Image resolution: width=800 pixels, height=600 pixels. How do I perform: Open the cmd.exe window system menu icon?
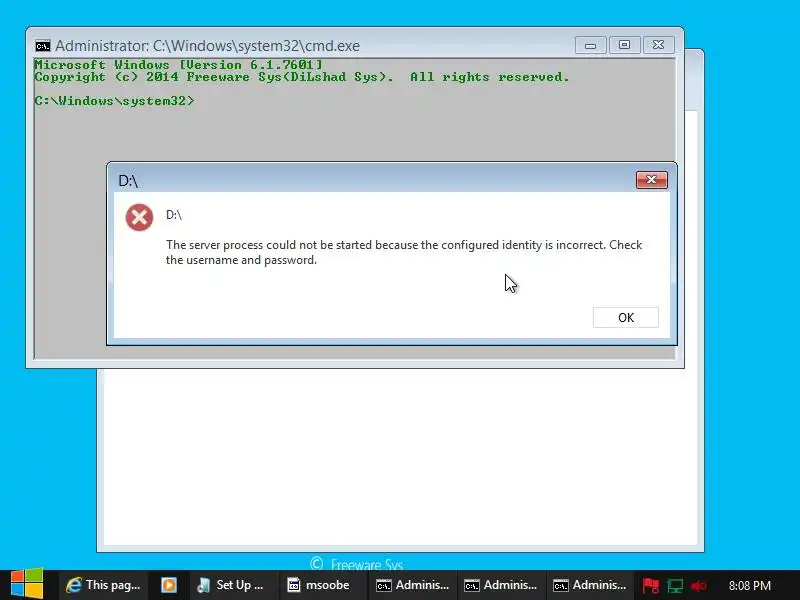(x=43, y=46)
